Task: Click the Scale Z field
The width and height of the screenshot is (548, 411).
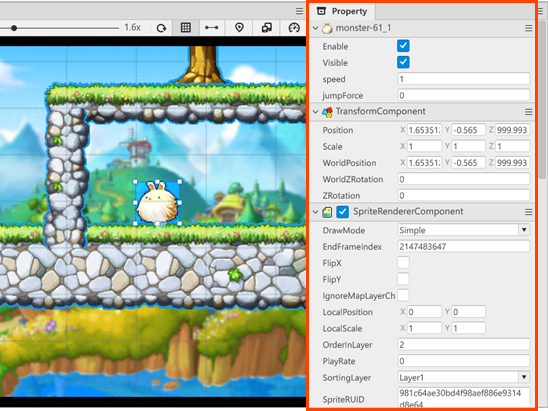Action: point(513,146)
